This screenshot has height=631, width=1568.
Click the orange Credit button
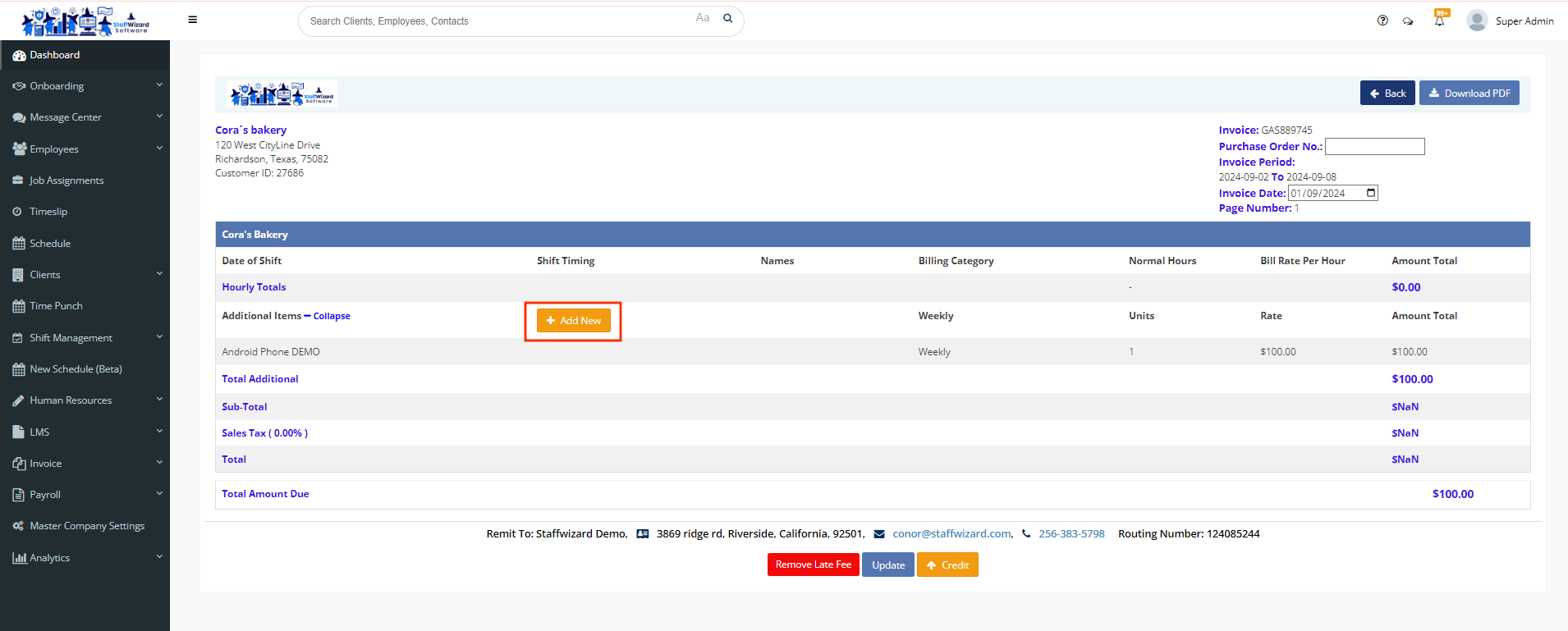coord(947,565)
